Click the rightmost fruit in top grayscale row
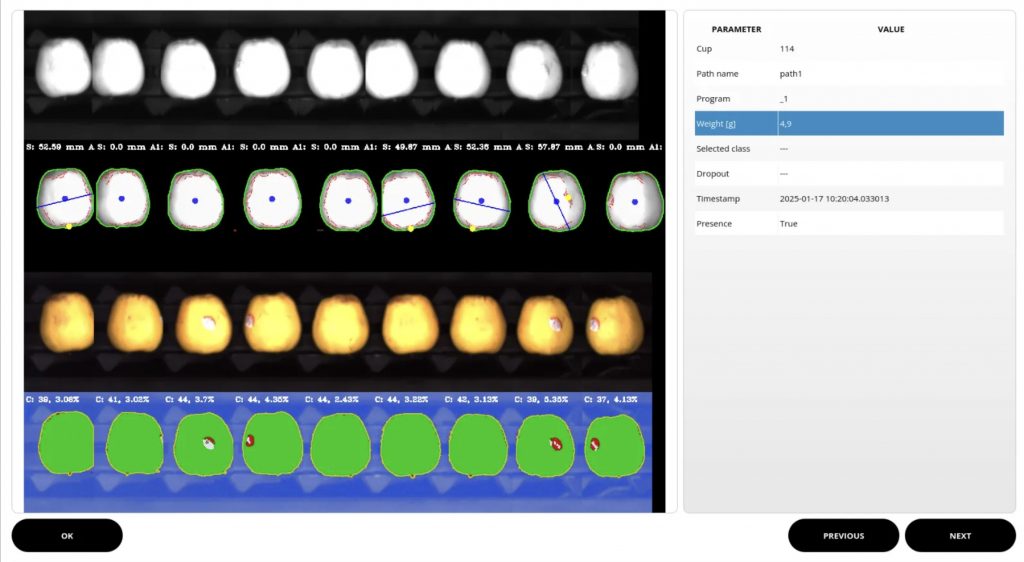Viewport: 1024px width, 562px height. (x=610, y=68)
